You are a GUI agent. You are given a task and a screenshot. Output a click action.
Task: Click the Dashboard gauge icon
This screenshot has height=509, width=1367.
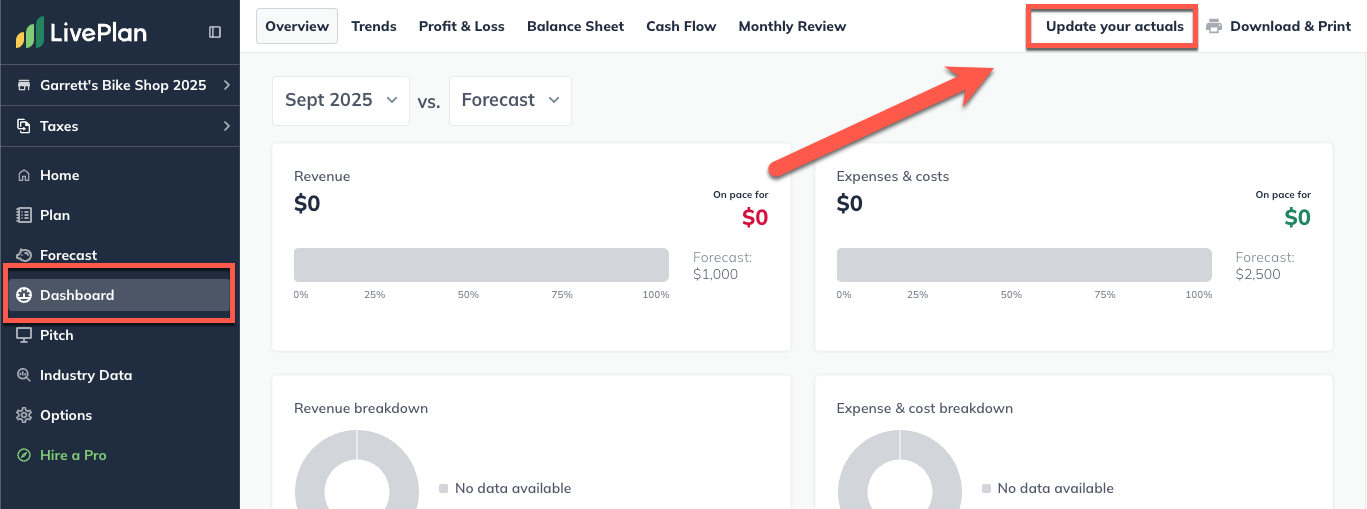point(24,295)
